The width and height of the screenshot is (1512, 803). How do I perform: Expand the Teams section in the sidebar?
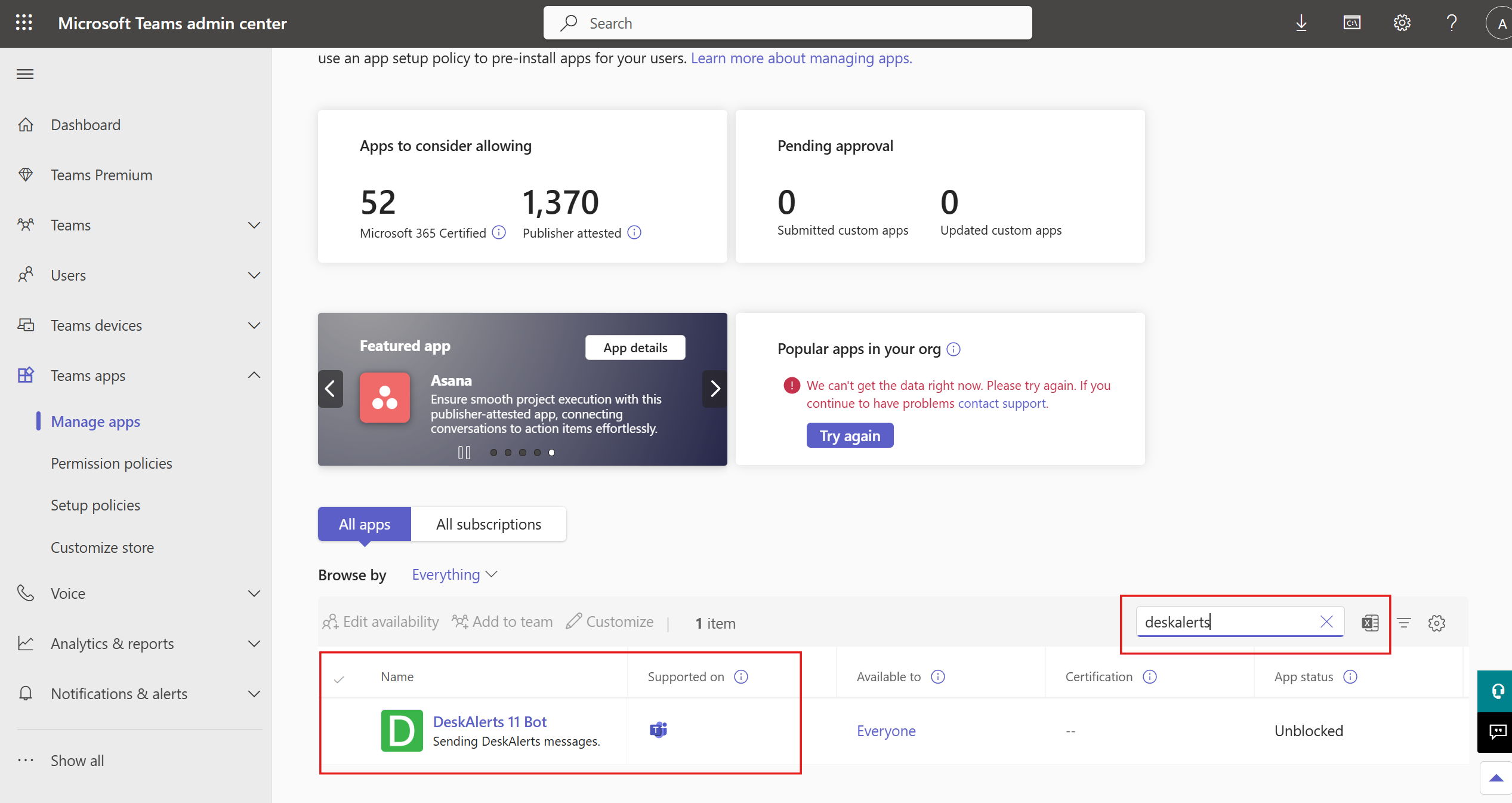[254, 225]
